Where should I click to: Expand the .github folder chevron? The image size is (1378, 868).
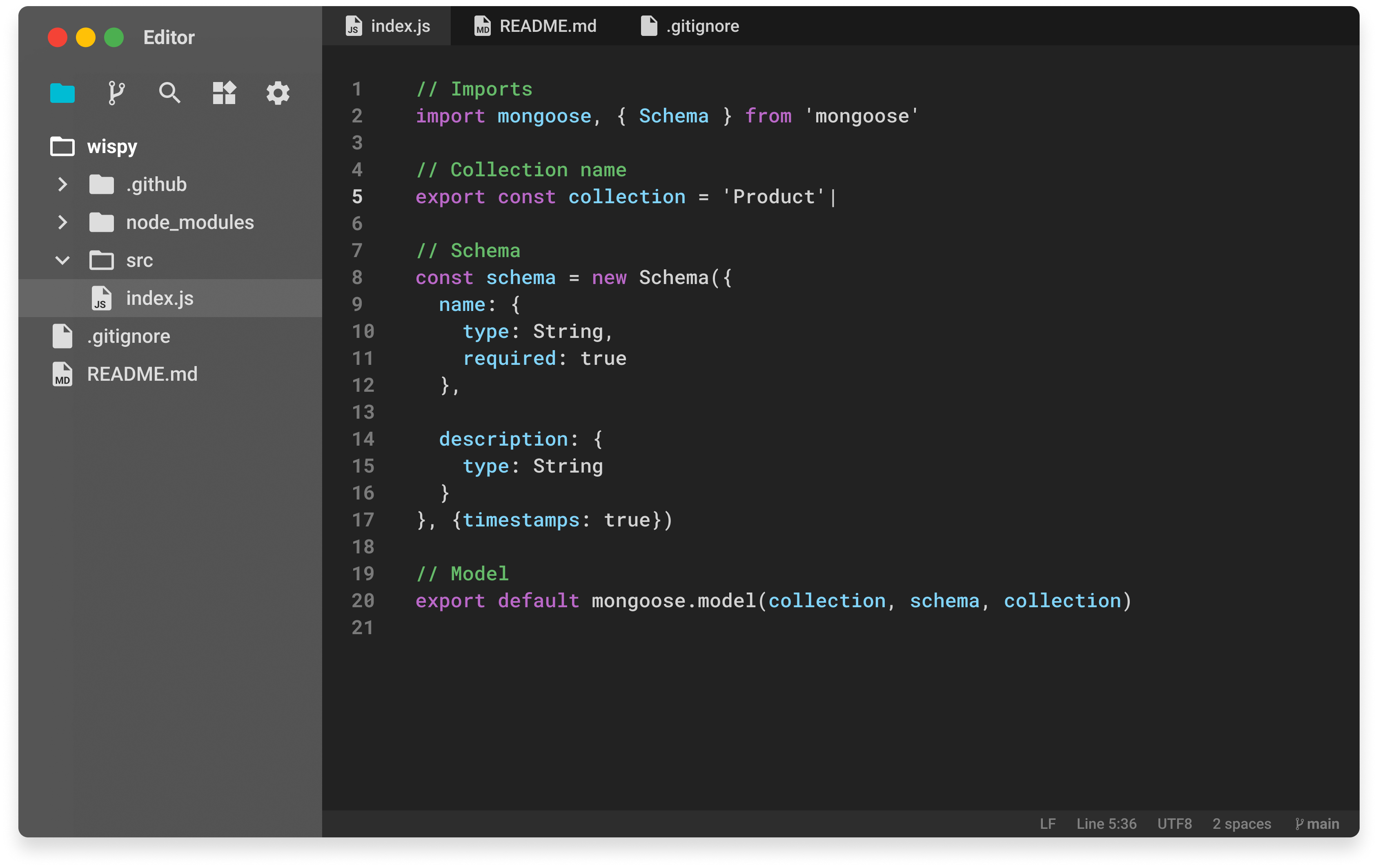tap(62, 184)
